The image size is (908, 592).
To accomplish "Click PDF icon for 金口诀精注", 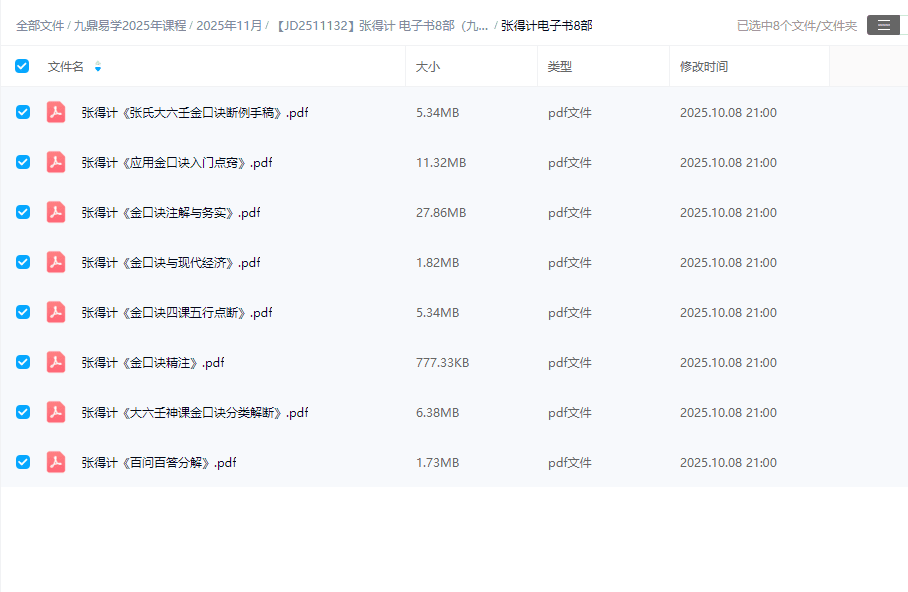I will [56, 362].
